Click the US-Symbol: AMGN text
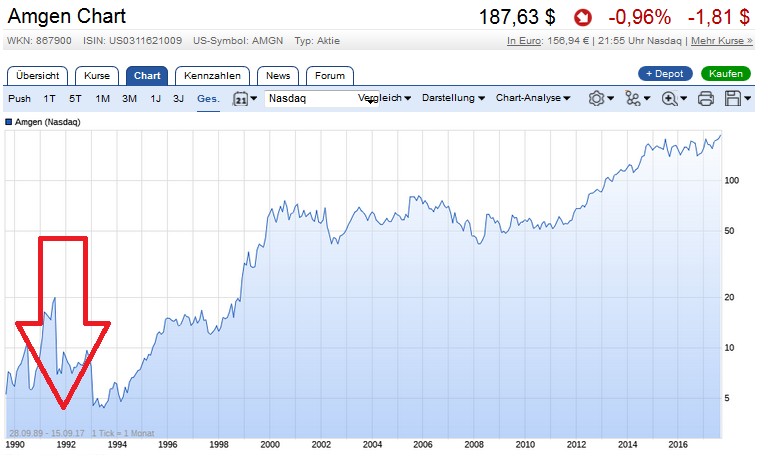Viewport: 758px width, 455px height. [238, 41]
